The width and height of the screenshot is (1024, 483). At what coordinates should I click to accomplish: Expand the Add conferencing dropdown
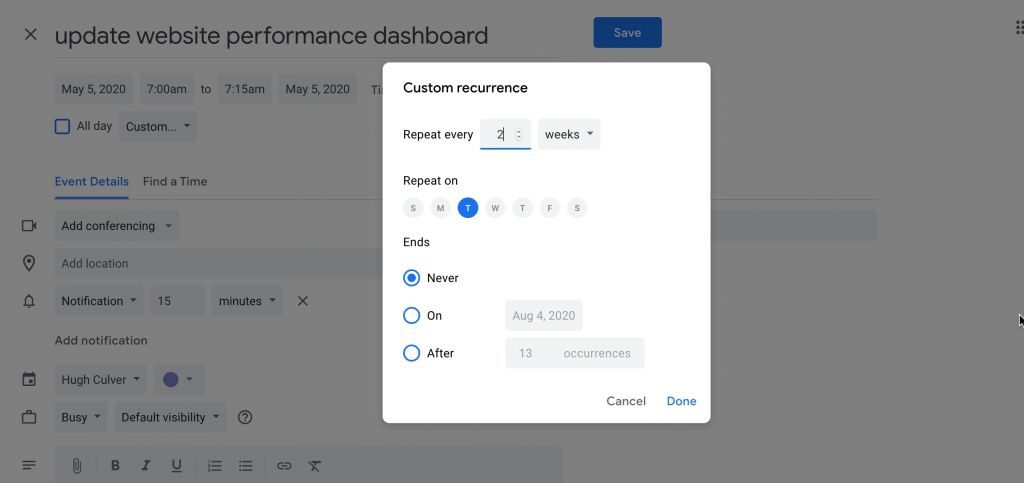pyautogui.click(x=117, y=226)
